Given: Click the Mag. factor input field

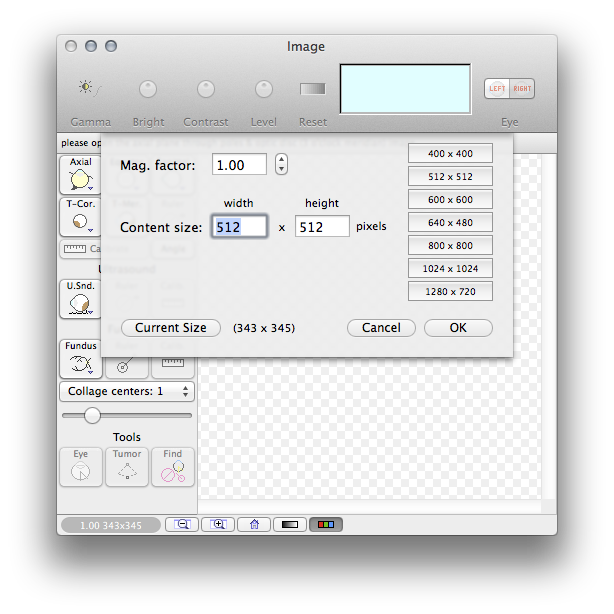Looking at the screenshot, I should click(239, 164).
